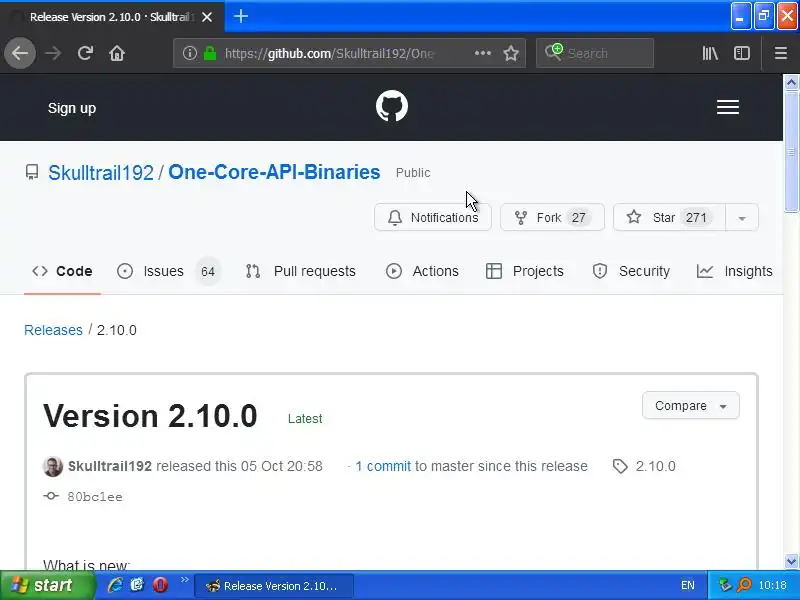
Task: Launch Opera from quick launch
Action: pos(160,585)
